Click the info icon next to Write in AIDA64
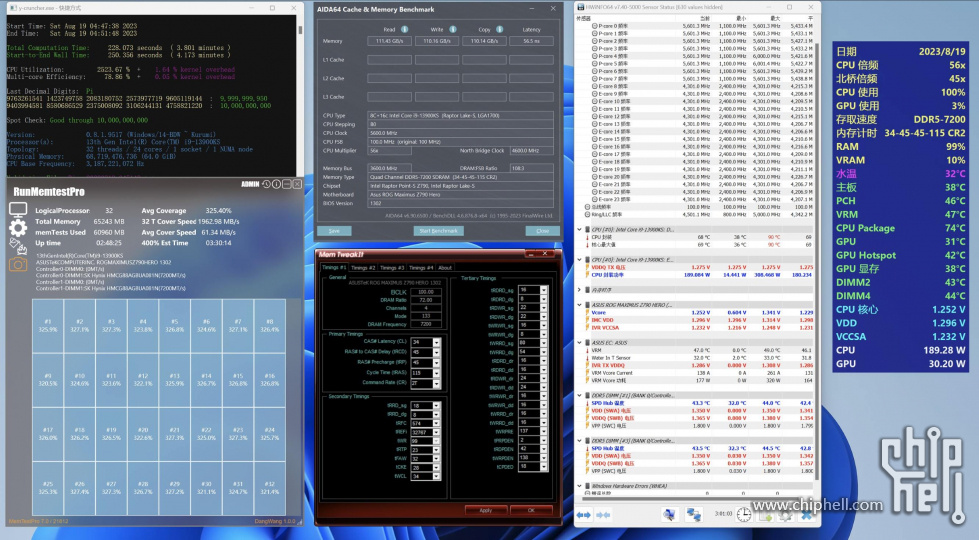979x540 pixels. pos(453,29)
